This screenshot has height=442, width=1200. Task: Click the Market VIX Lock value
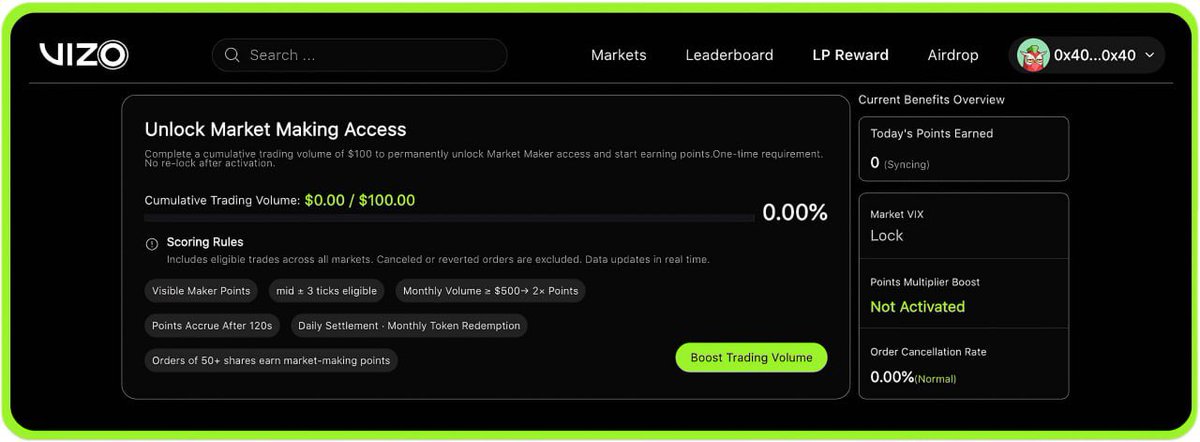pyautogui.click(x=887, y=236)
